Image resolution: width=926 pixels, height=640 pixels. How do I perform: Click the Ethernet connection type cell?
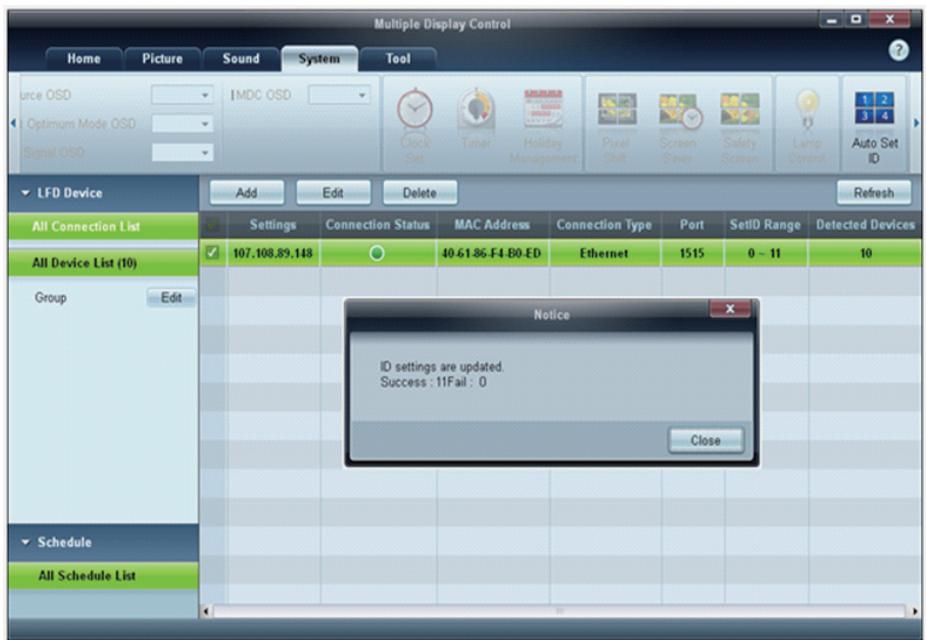click(x=605, y=253)
